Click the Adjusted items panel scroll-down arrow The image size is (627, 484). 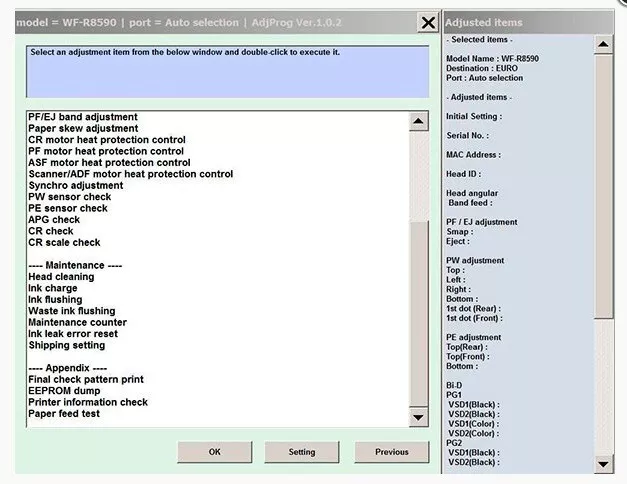(603, 464)
